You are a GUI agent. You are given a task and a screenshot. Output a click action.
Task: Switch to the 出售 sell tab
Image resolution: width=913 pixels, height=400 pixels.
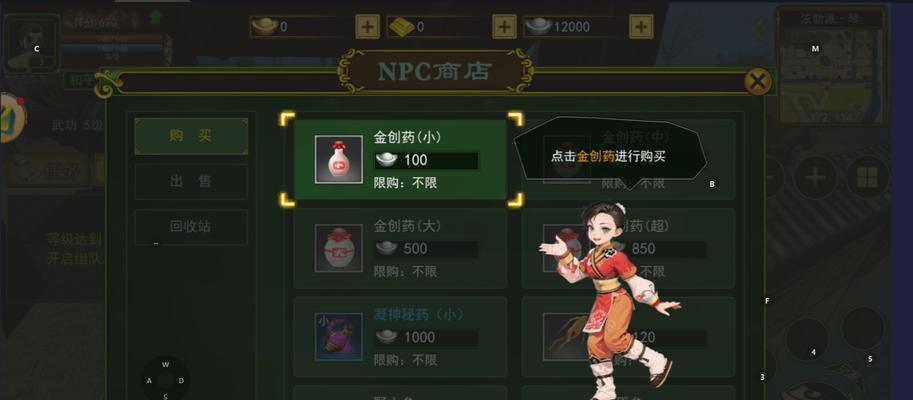pos(191,182)
